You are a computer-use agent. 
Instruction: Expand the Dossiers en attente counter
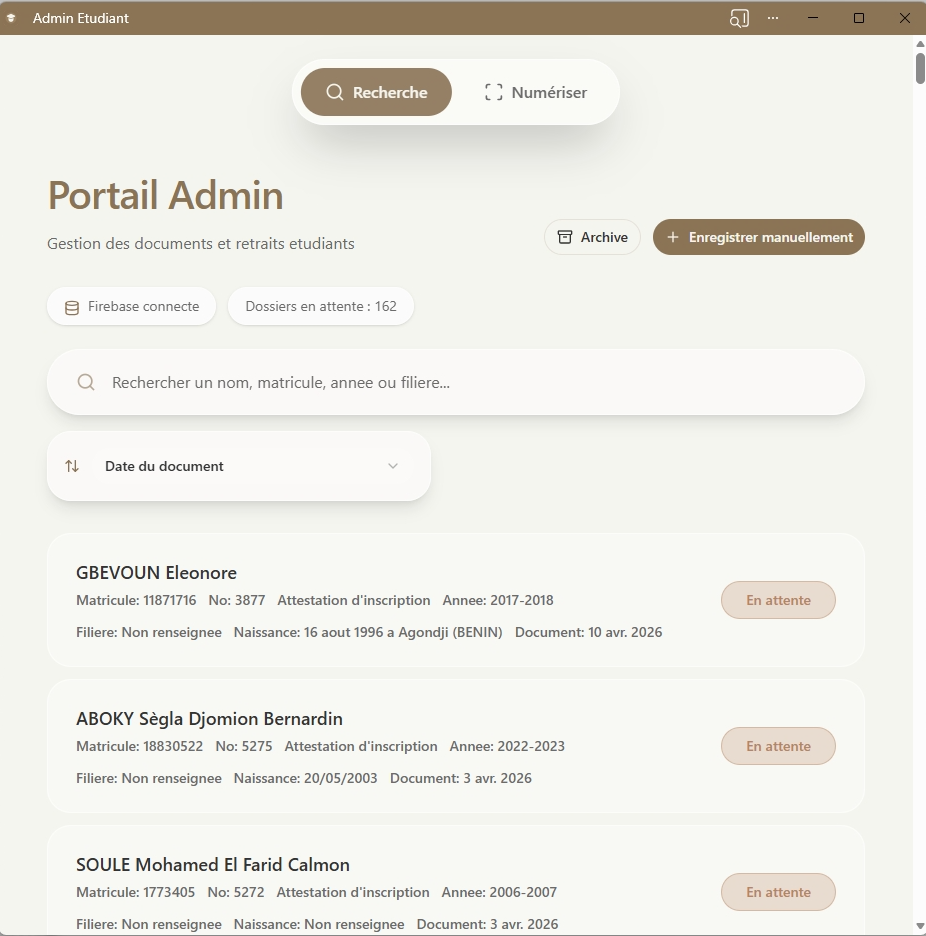320,306
